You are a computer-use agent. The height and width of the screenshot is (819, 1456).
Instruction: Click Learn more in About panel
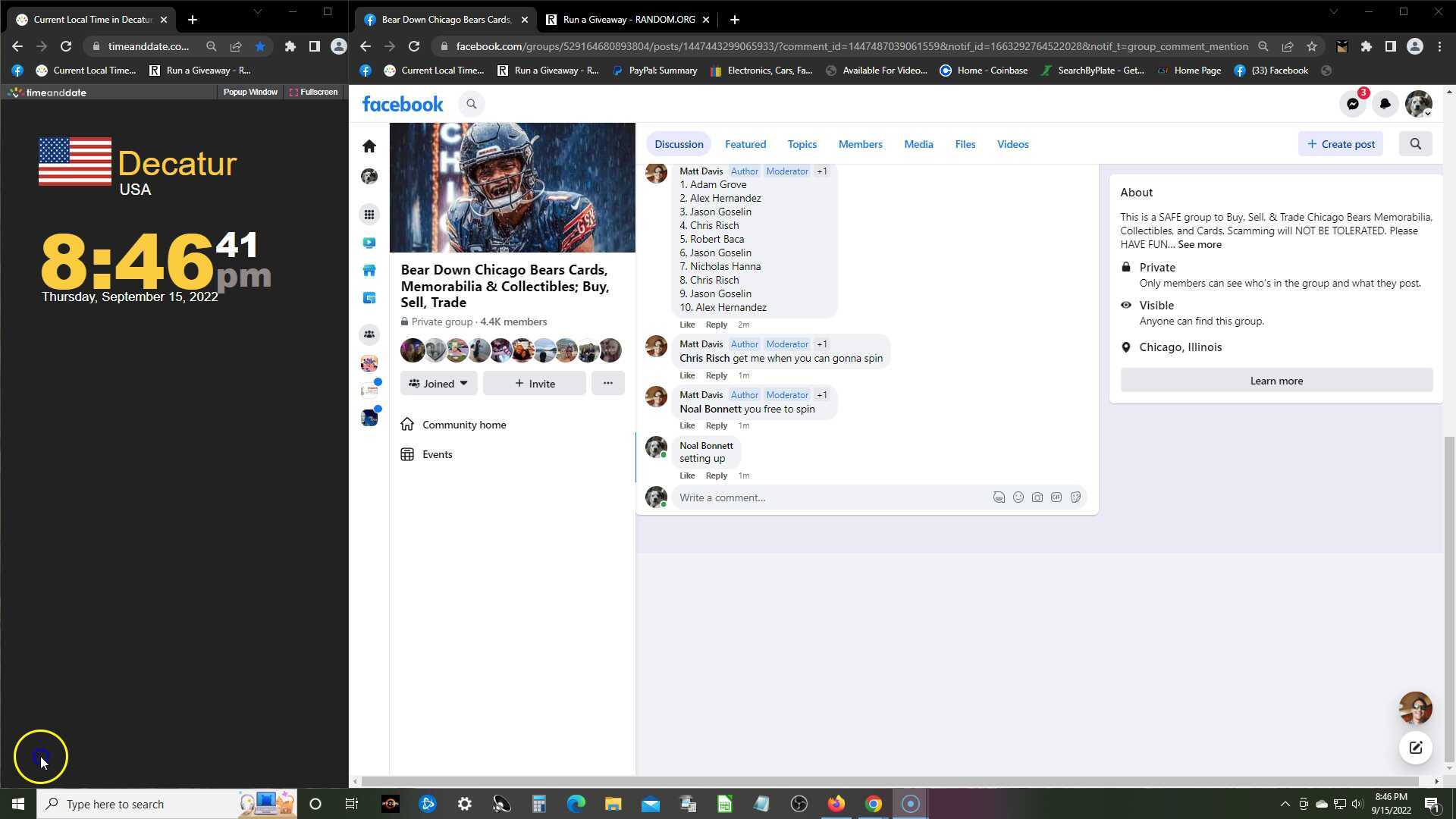(1276, 381)
